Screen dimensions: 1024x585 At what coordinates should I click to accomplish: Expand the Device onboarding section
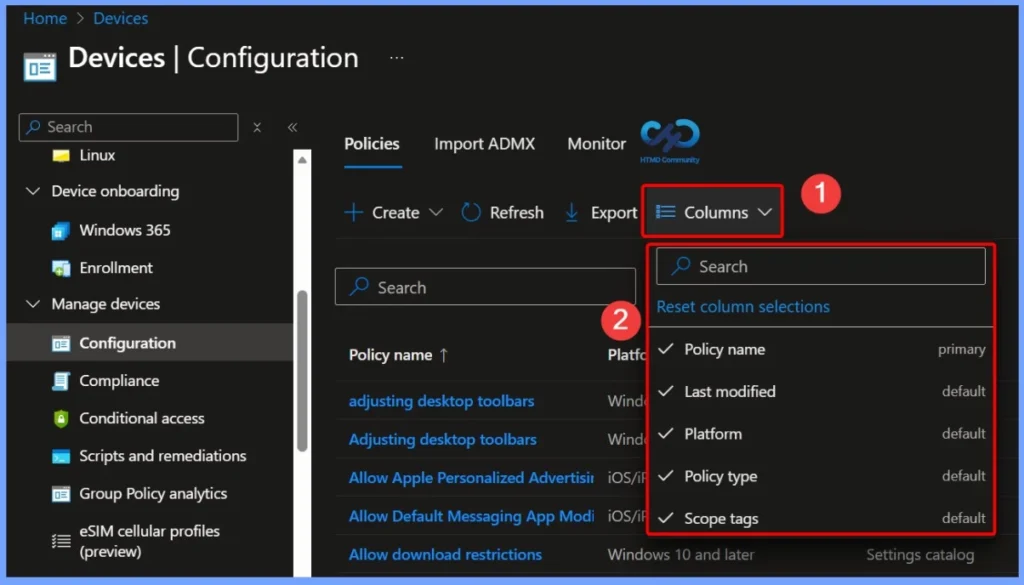(x=33, y=191)
